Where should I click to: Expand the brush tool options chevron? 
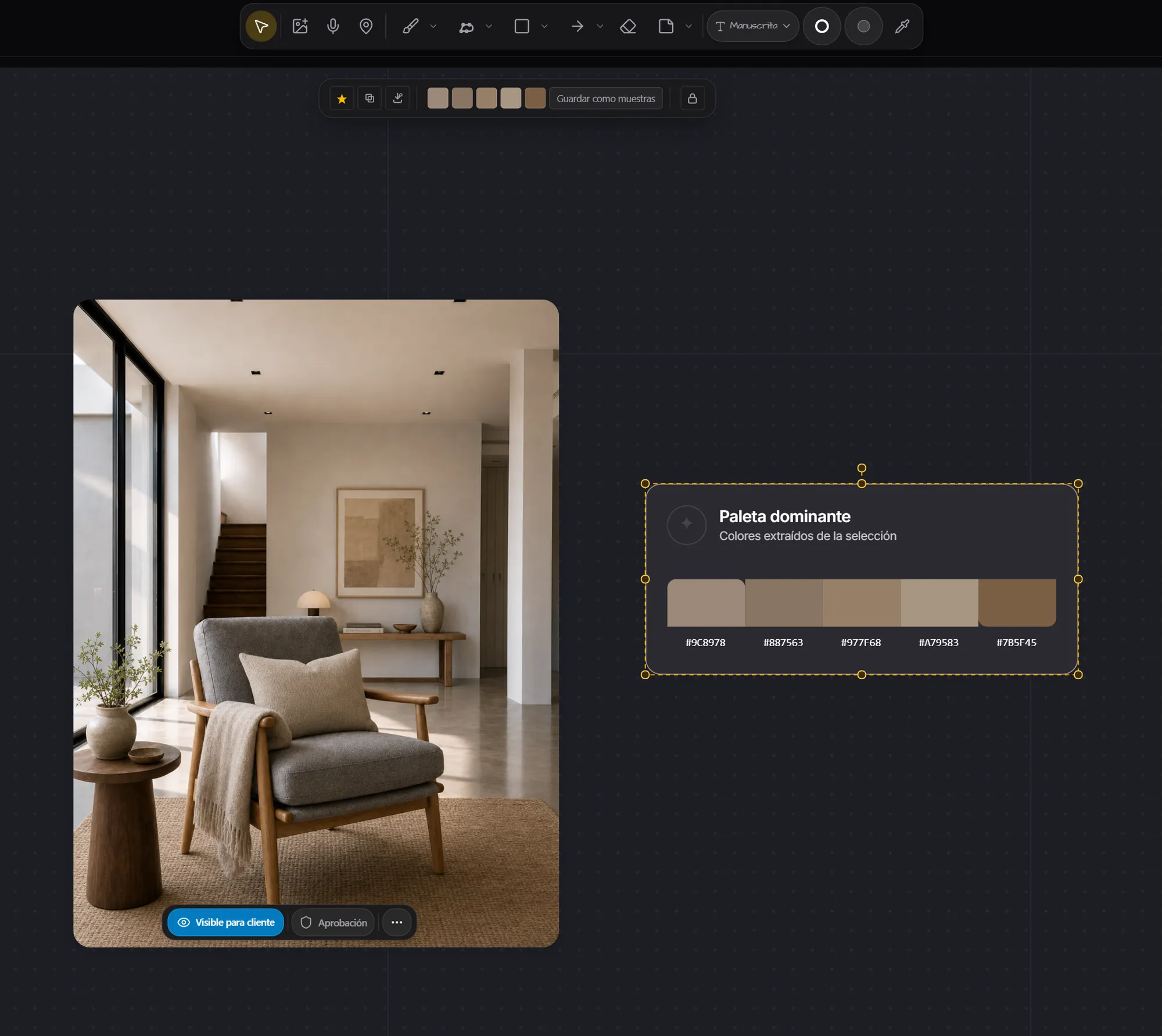pos(433,26)
